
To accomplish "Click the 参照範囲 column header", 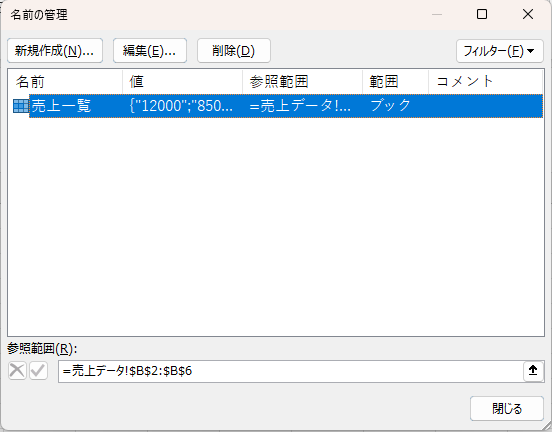I will (302, 82).
